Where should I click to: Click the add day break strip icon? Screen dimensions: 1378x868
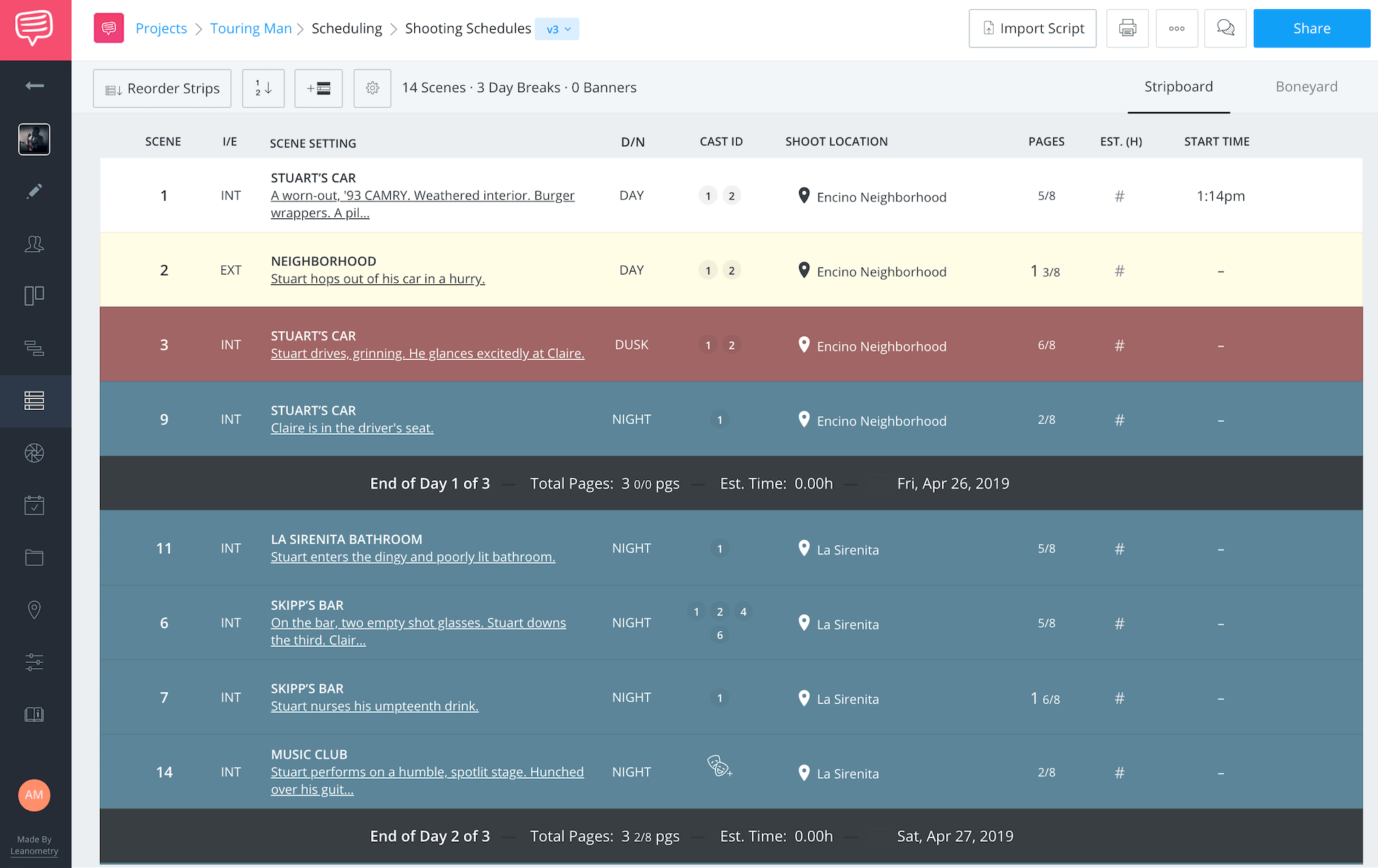(x=318, y=88)
